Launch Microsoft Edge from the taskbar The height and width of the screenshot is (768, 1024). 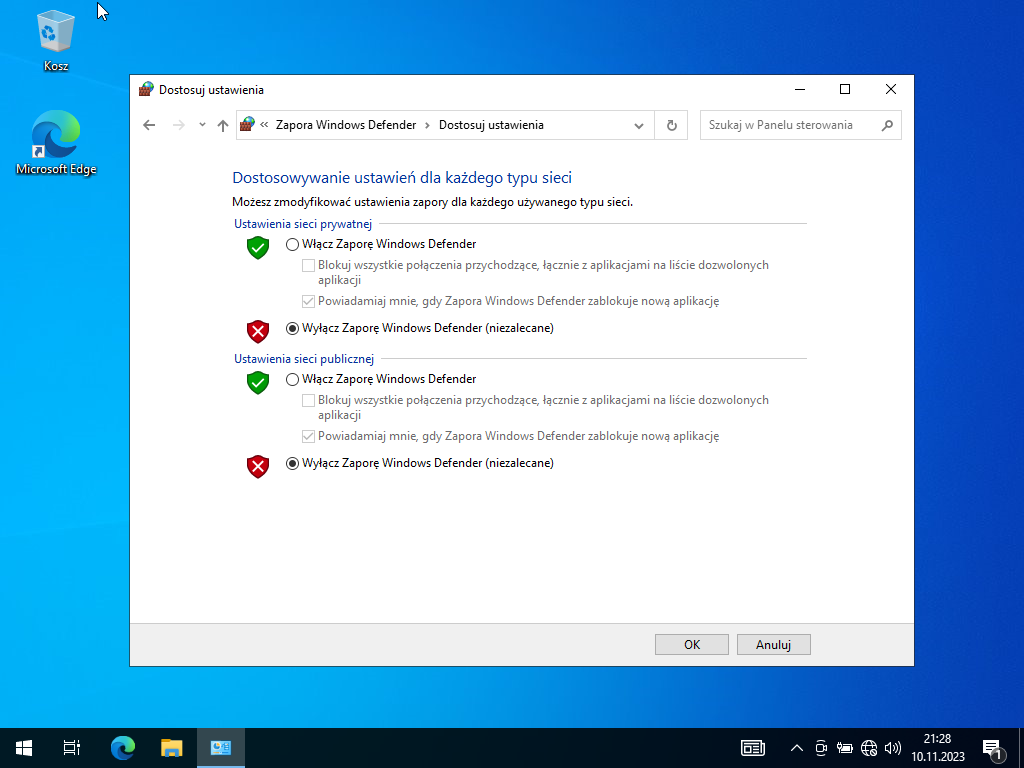pos(122,748)
